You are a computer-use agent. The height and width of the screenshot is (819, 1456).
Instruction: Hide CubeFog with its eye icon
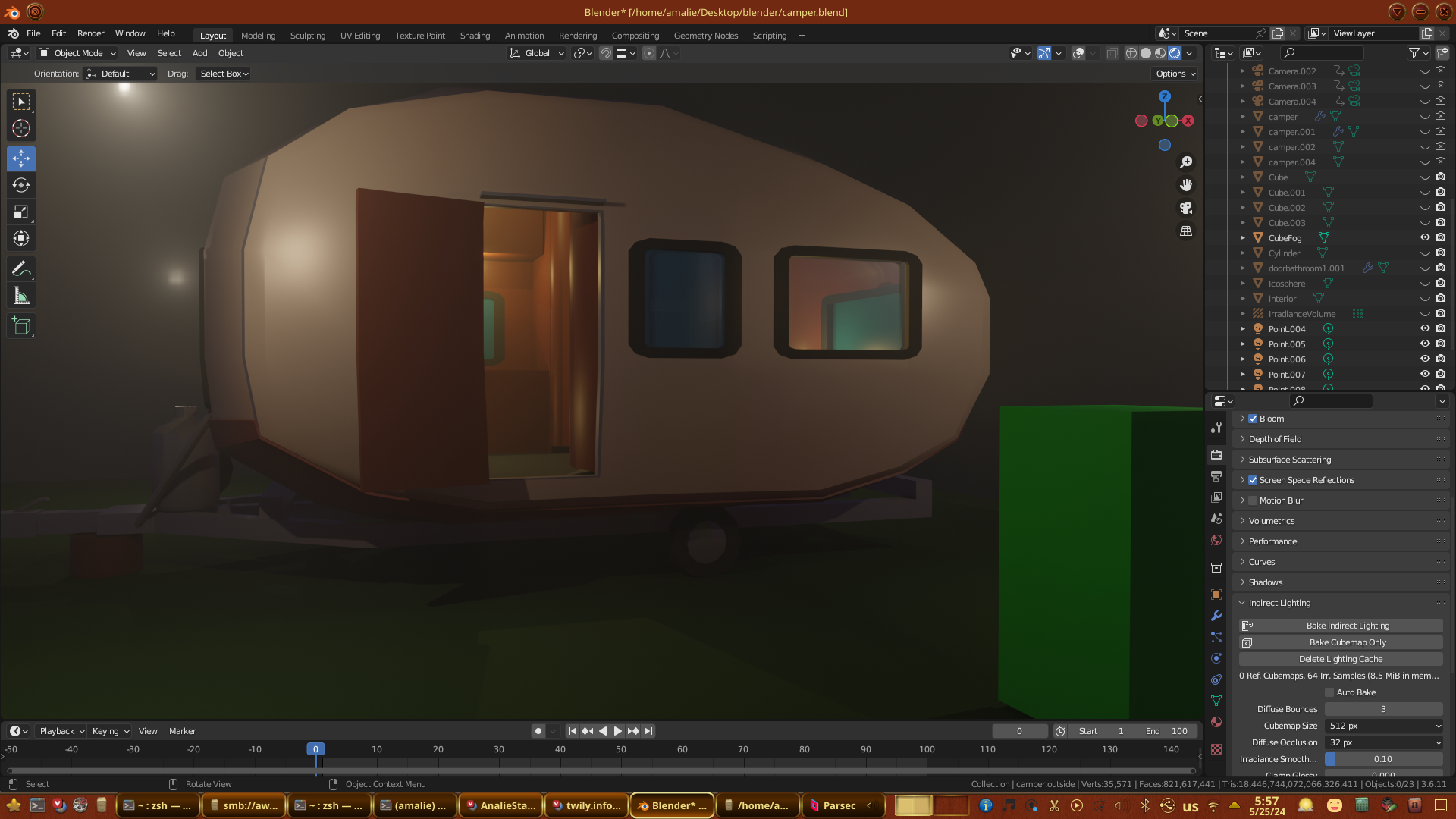[1425, 238]
